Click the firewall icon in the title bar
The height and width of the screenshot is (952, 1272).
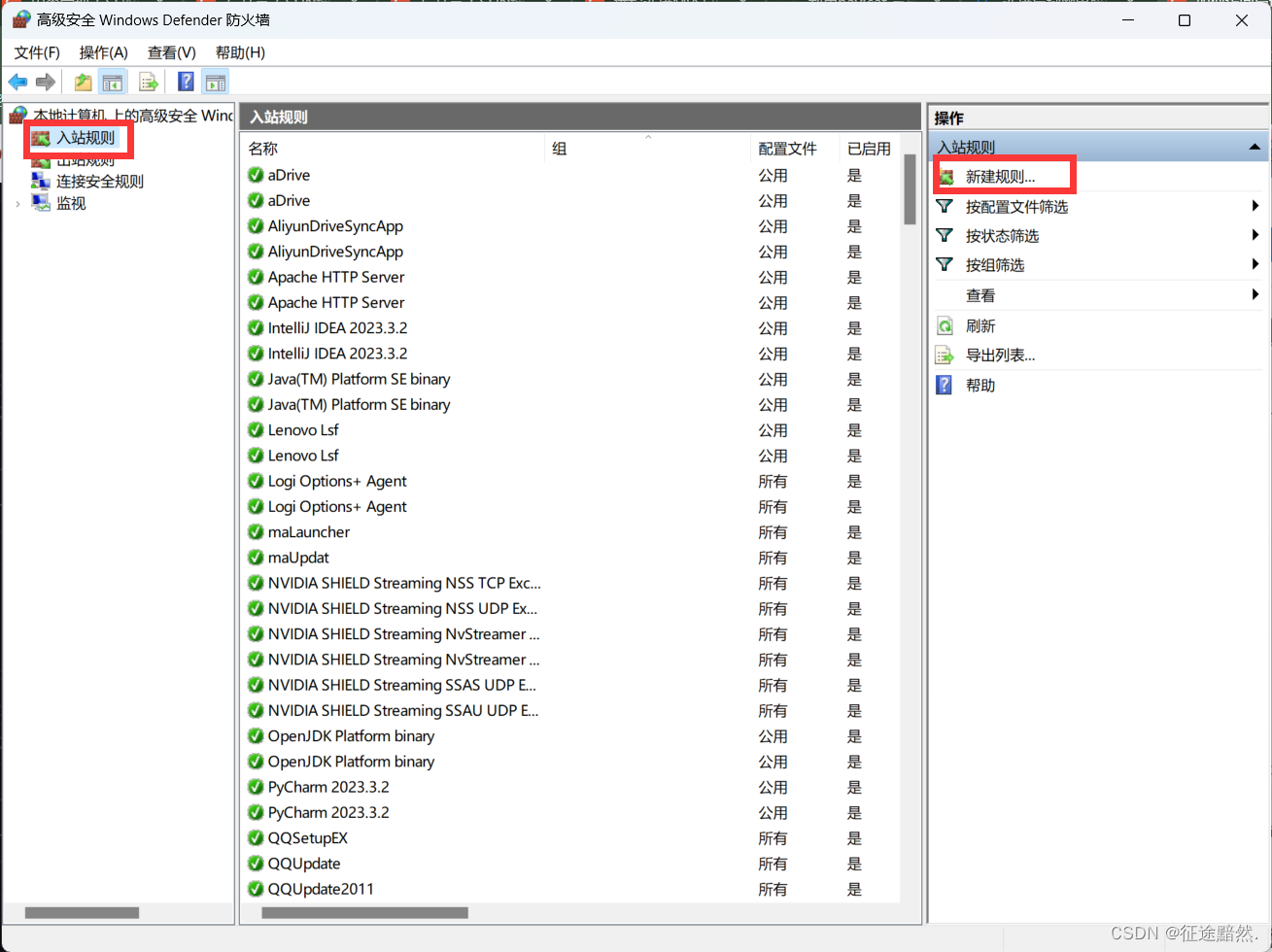click(x=20, y=19)
